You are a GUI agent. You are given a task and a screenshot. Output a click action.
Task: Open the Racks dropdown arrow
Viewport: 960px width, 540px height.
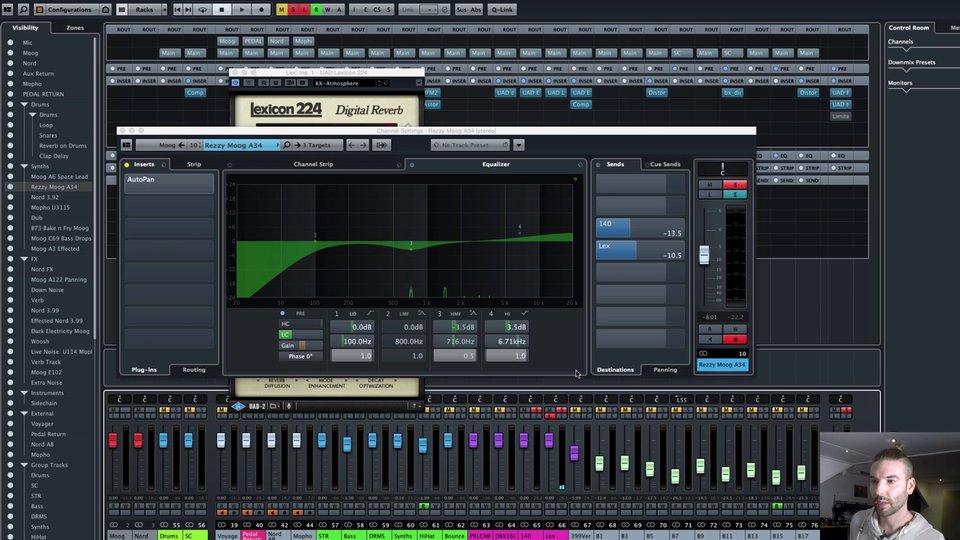pos(164,9)
